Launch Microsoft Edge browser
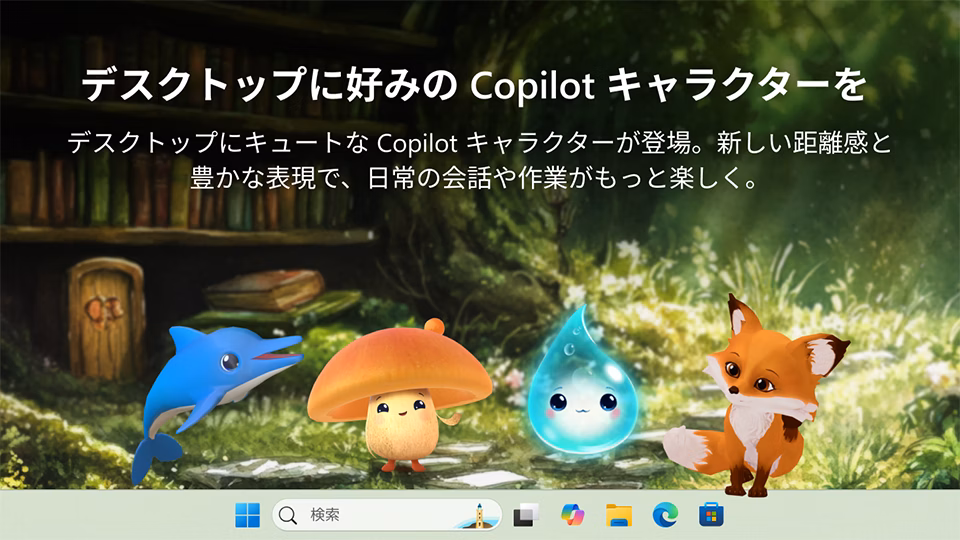The height and width of the screenshot is (540, 960). click(665, 515)
